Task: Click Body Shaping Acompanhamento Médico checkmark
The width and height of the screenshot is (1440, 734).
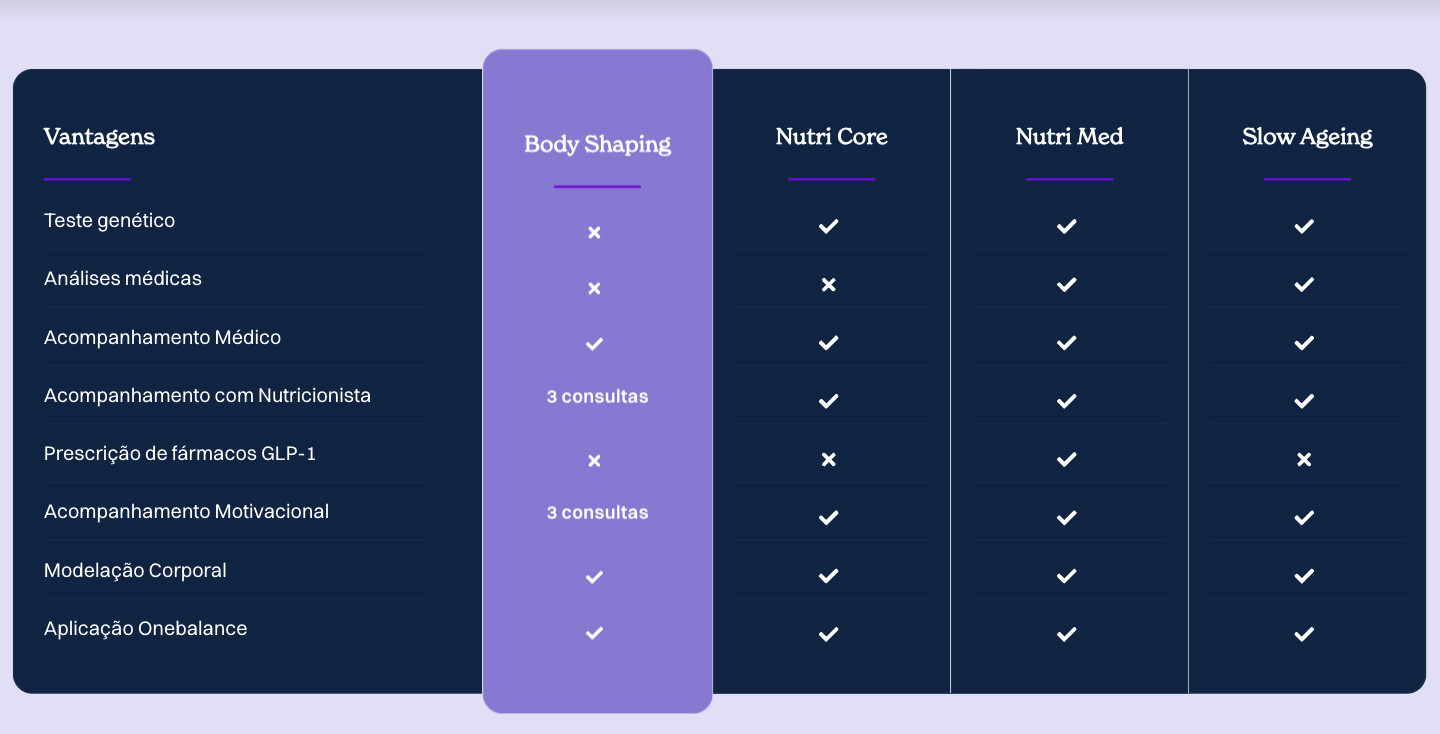Action: click(594, 344)
